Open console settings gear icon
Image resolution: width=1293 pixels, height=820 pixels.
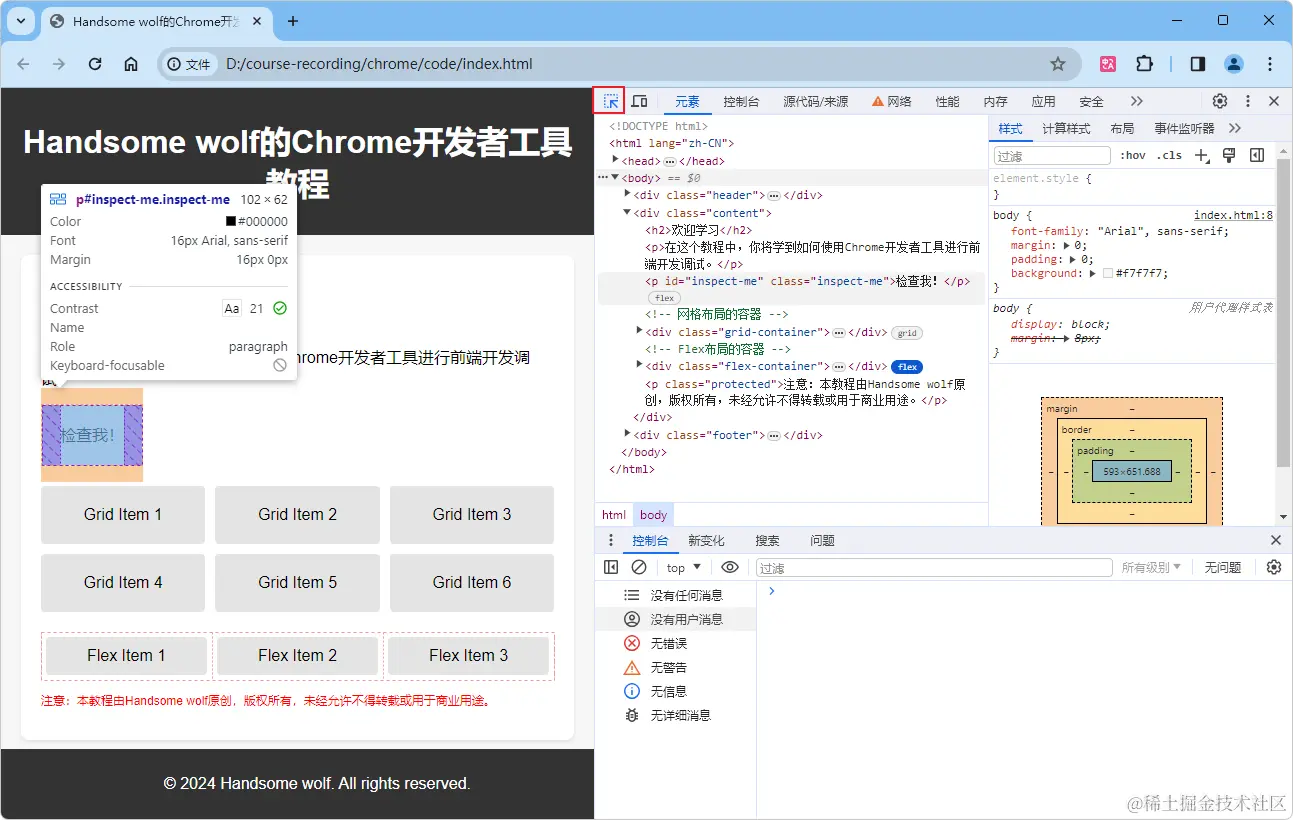tap(1273, 567)
